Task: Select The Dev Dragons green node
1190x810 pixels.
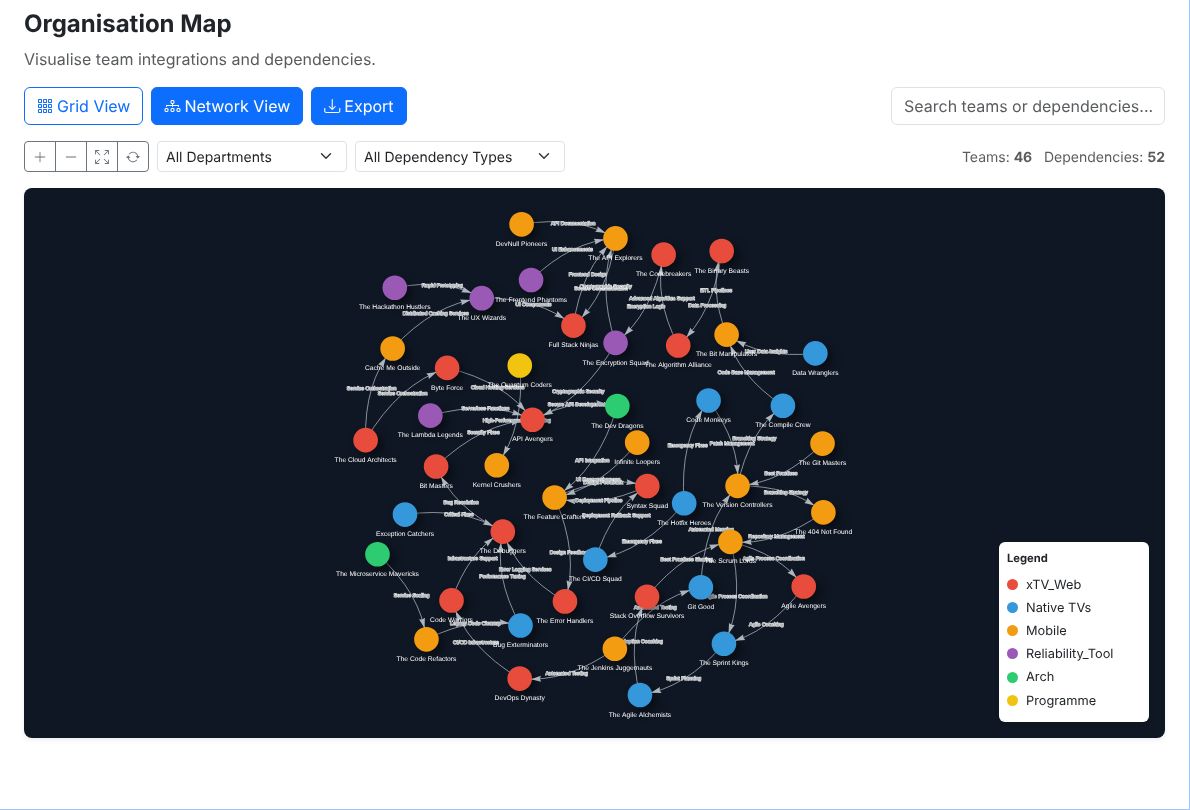Action: click(617, 406)
